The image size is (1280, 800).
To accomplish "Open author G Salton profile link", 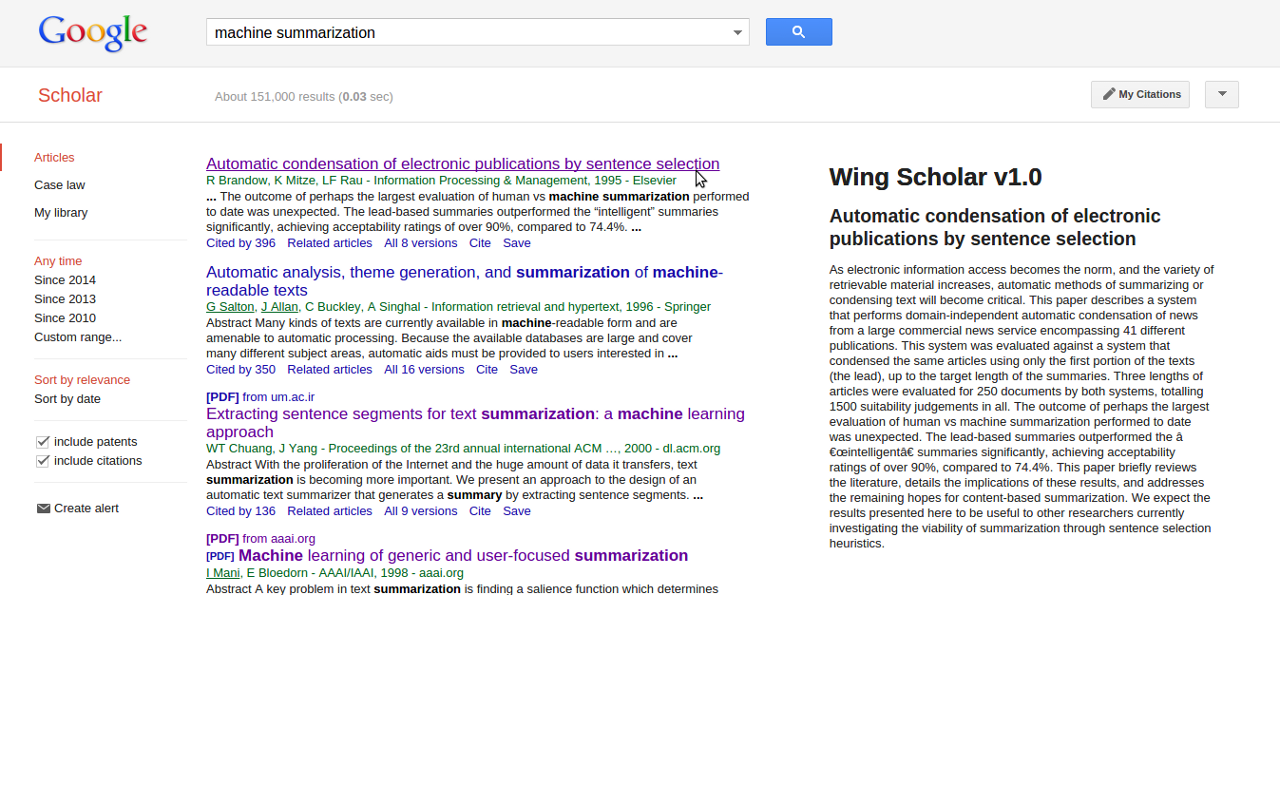I will (x=230, y=307).
